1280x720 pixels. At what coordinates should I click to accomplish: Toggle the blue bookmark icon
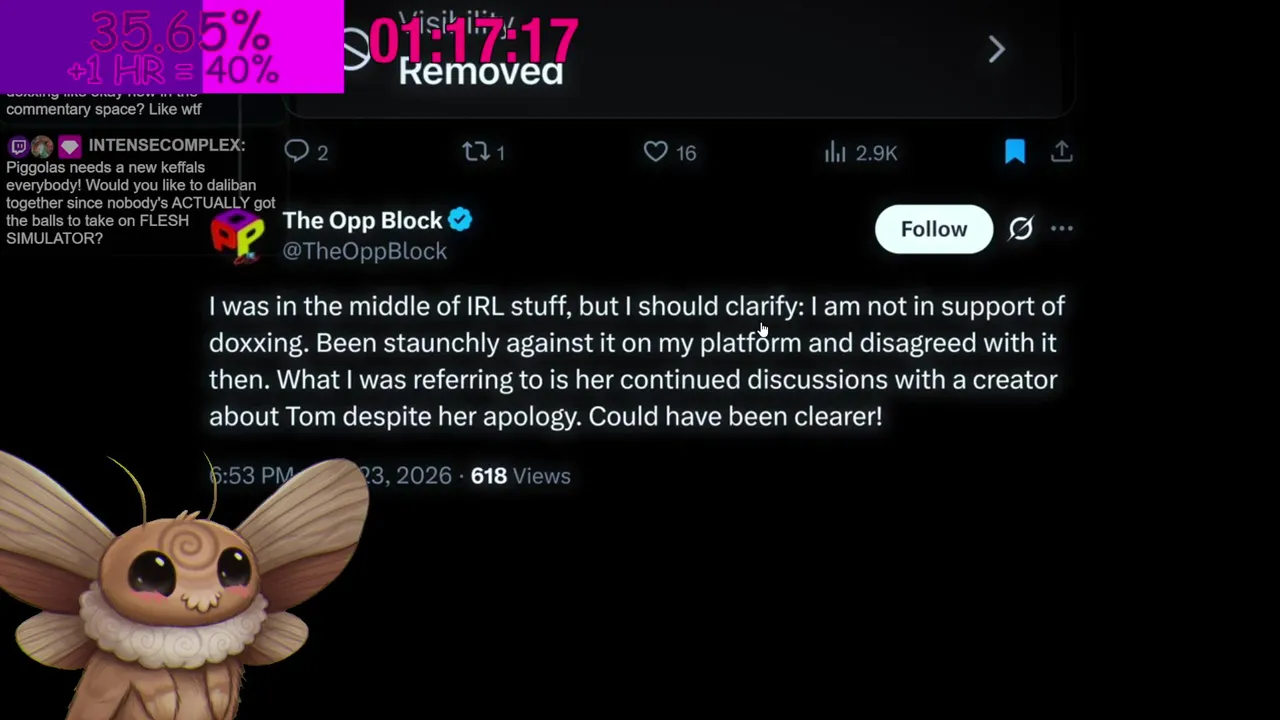(1014, 152)
